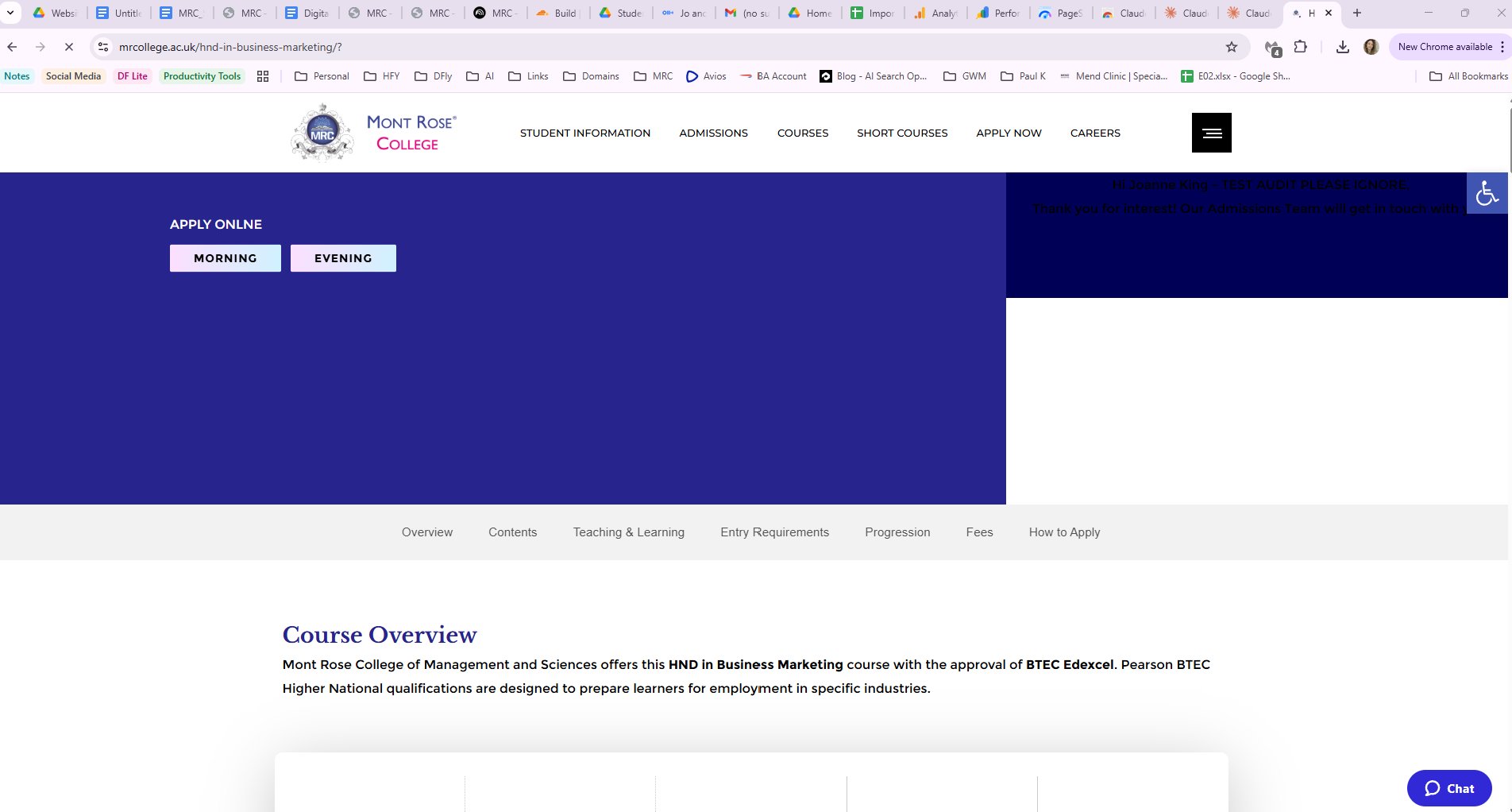The image size is (1512, 812).
Task: Click inside the address bar
Action: [x=318, y=47]
